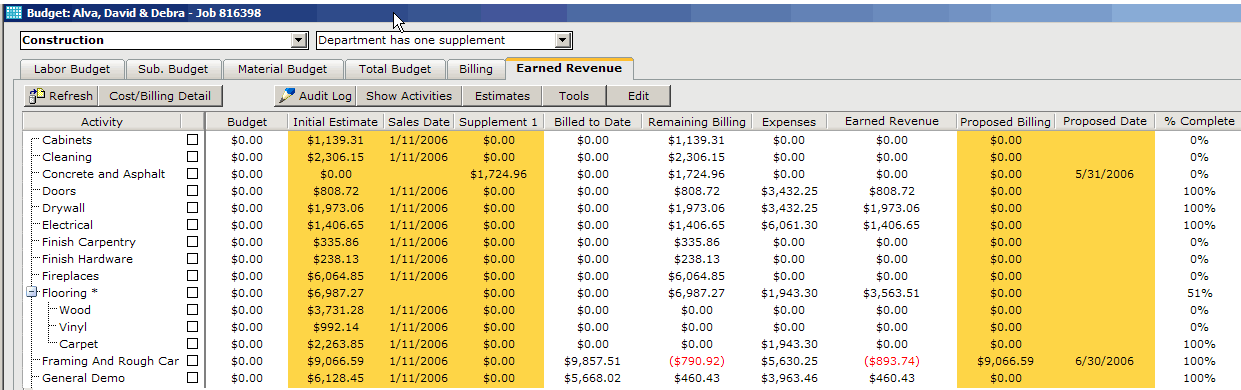Check the Cabinets activity checkbox
Image resolution: width=1241 pixels, height=390 pixels.
[193, 140]
